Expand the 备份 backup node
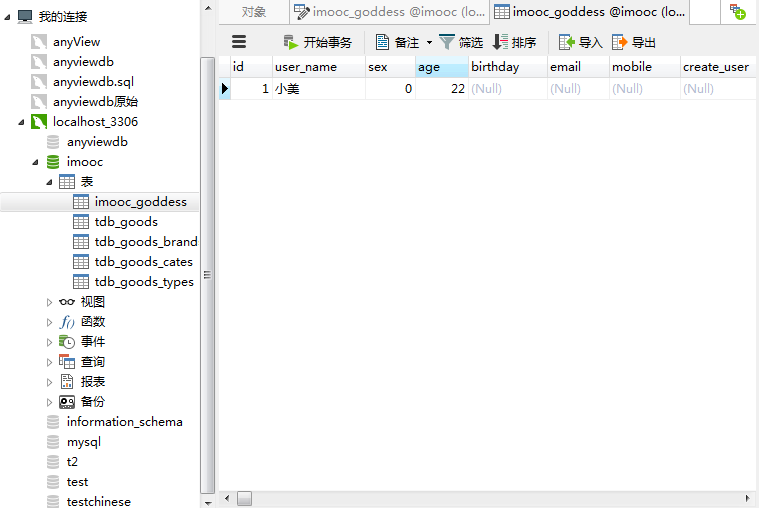 click(x=49, y=402)
